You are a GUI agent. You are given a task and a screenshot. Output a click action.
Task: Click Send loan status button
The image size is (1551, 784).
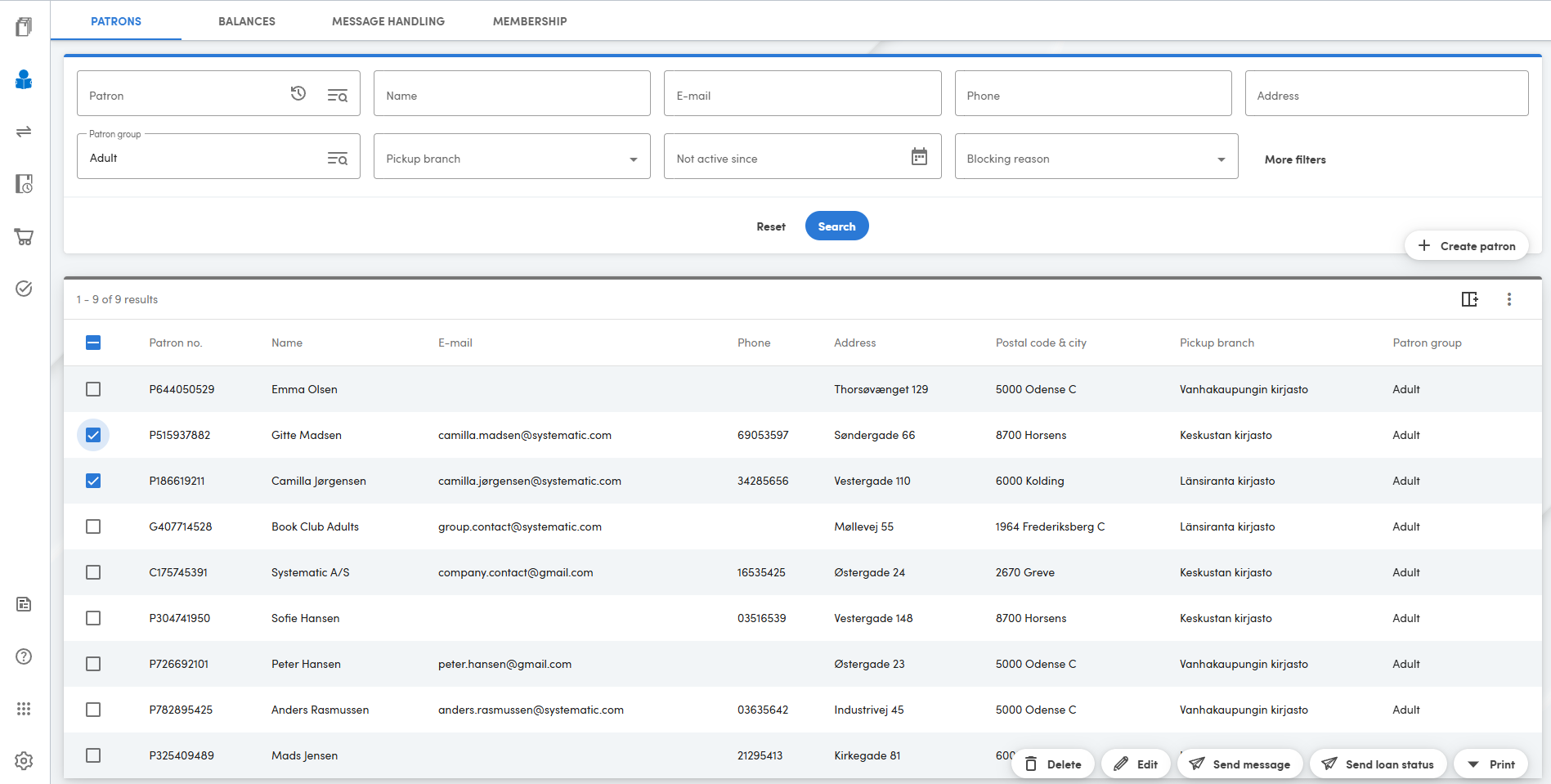[x=1378, y=764]
